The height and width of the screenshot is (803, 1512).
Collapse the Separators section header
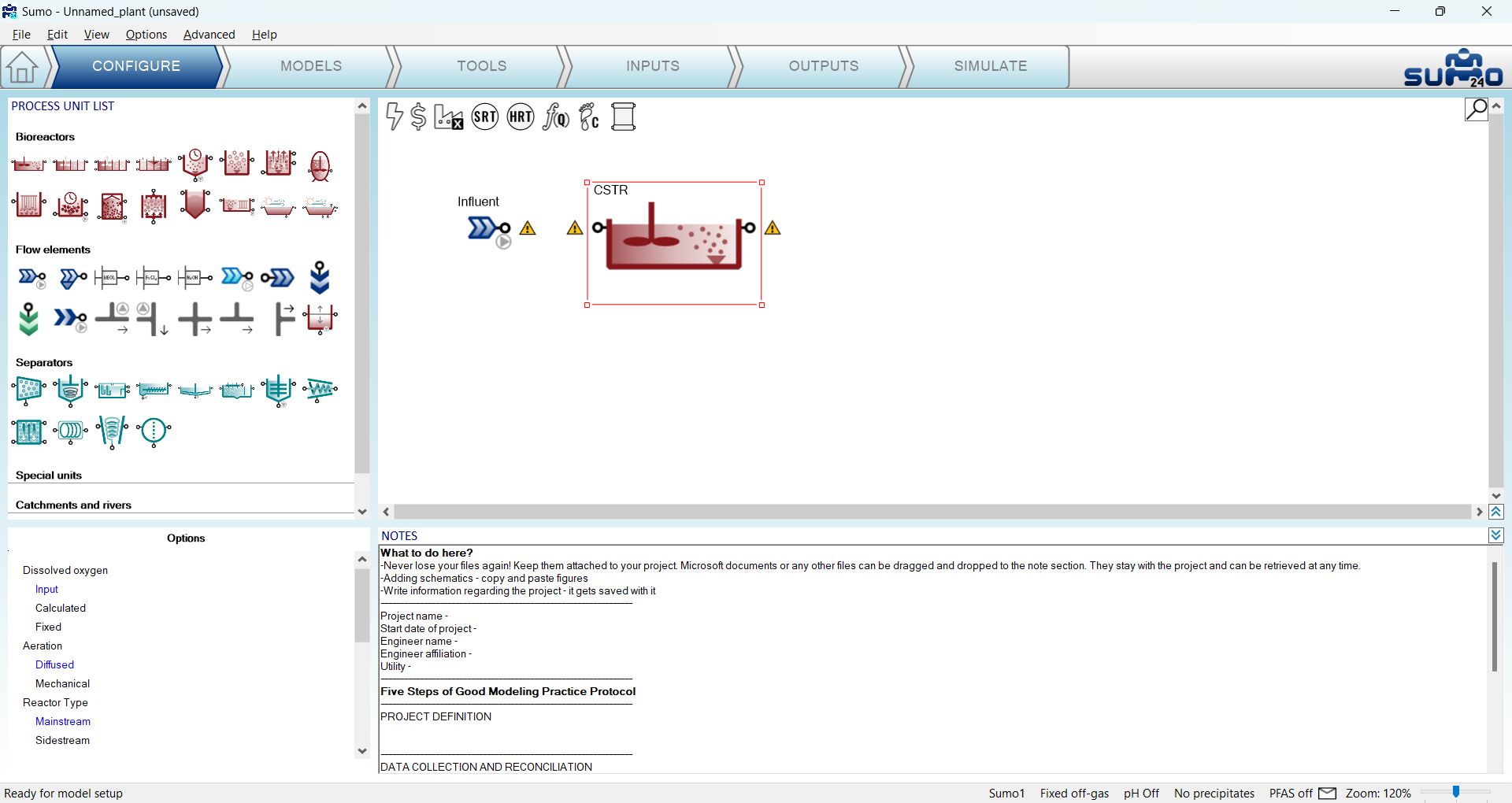point(44,363)
